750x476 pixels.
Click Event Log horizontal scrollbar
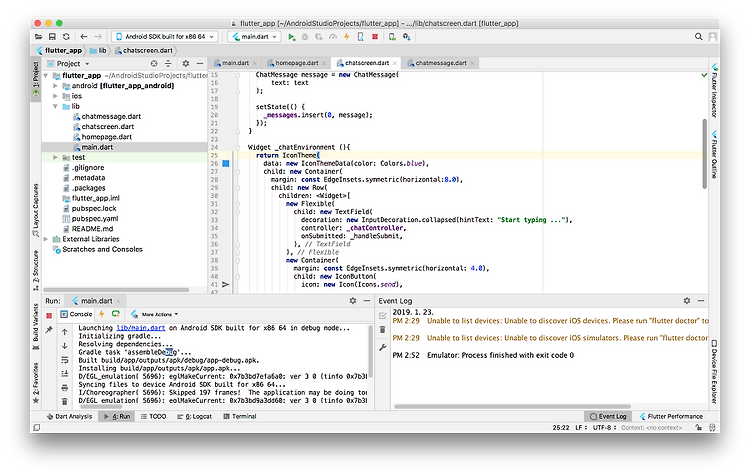click(512, 407)
